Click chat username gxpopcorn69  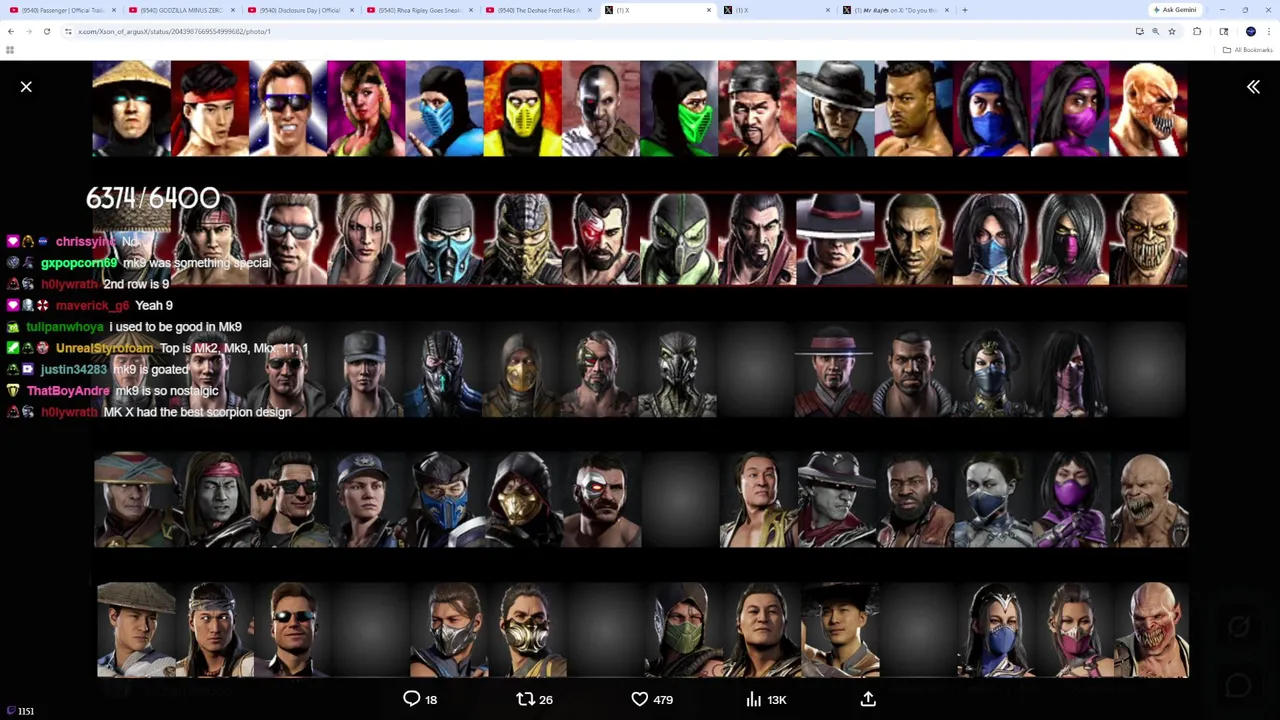coord(79,262)
